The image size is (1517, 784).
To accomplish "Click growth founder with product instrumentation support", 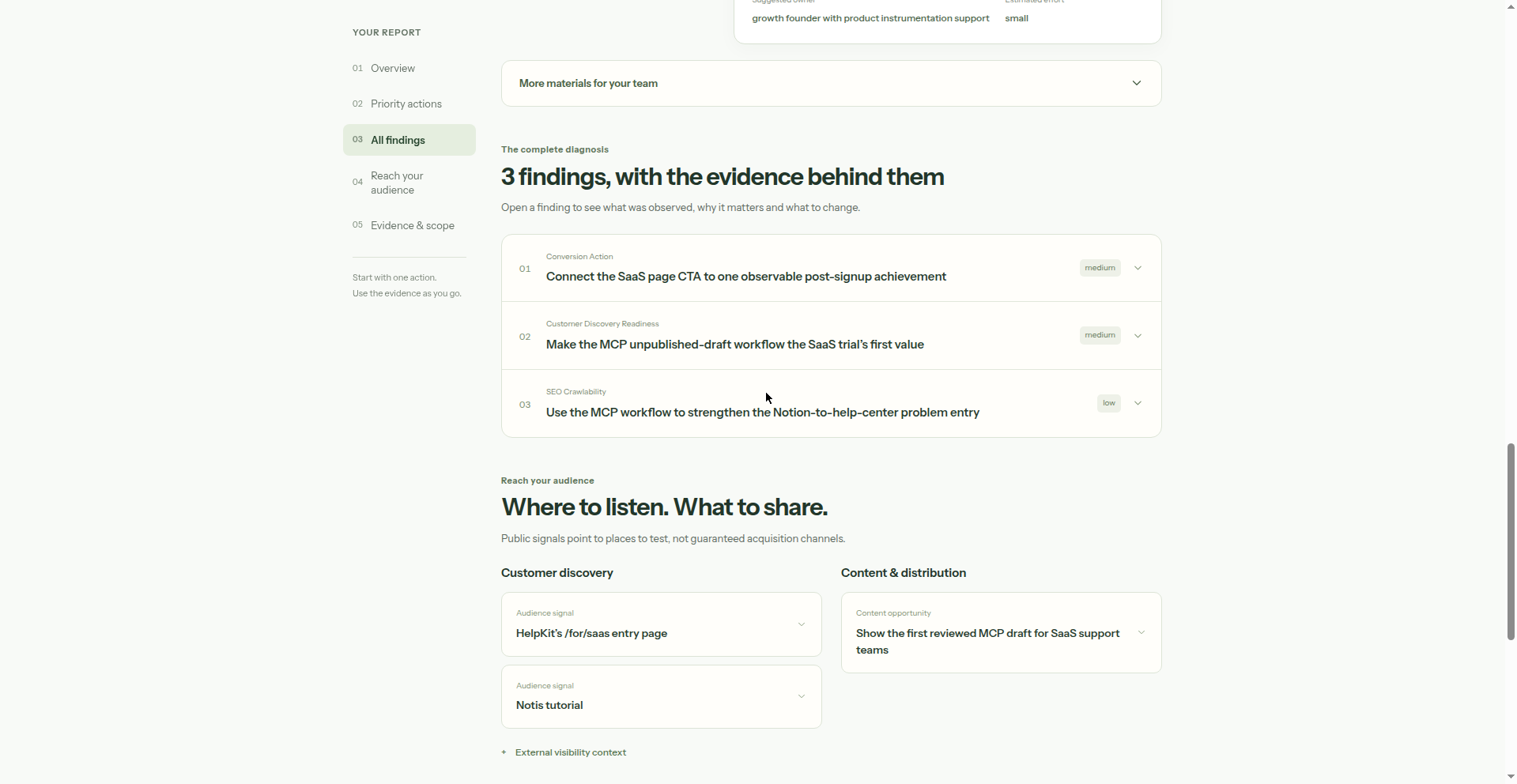I will point(870,18).
